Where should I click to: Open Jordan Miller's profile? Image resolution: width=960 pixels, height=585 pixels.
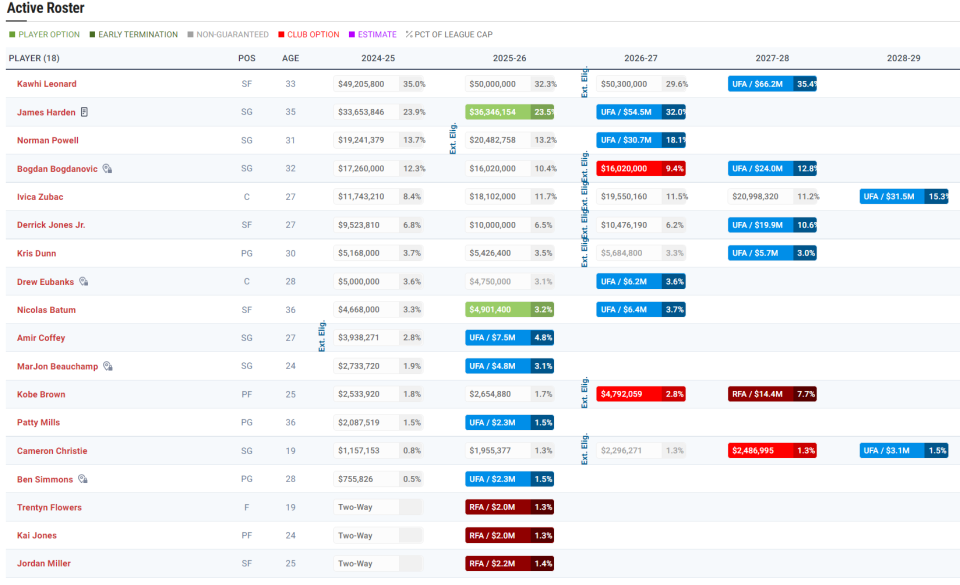click(x=43, y=564)
